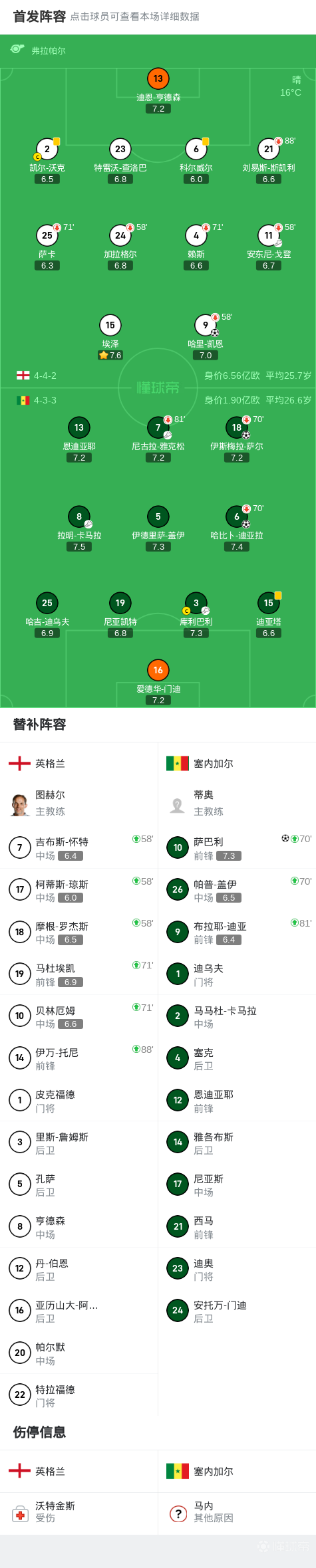
Task: Tap the England flag in substitutes header
Action: point(19,763)
